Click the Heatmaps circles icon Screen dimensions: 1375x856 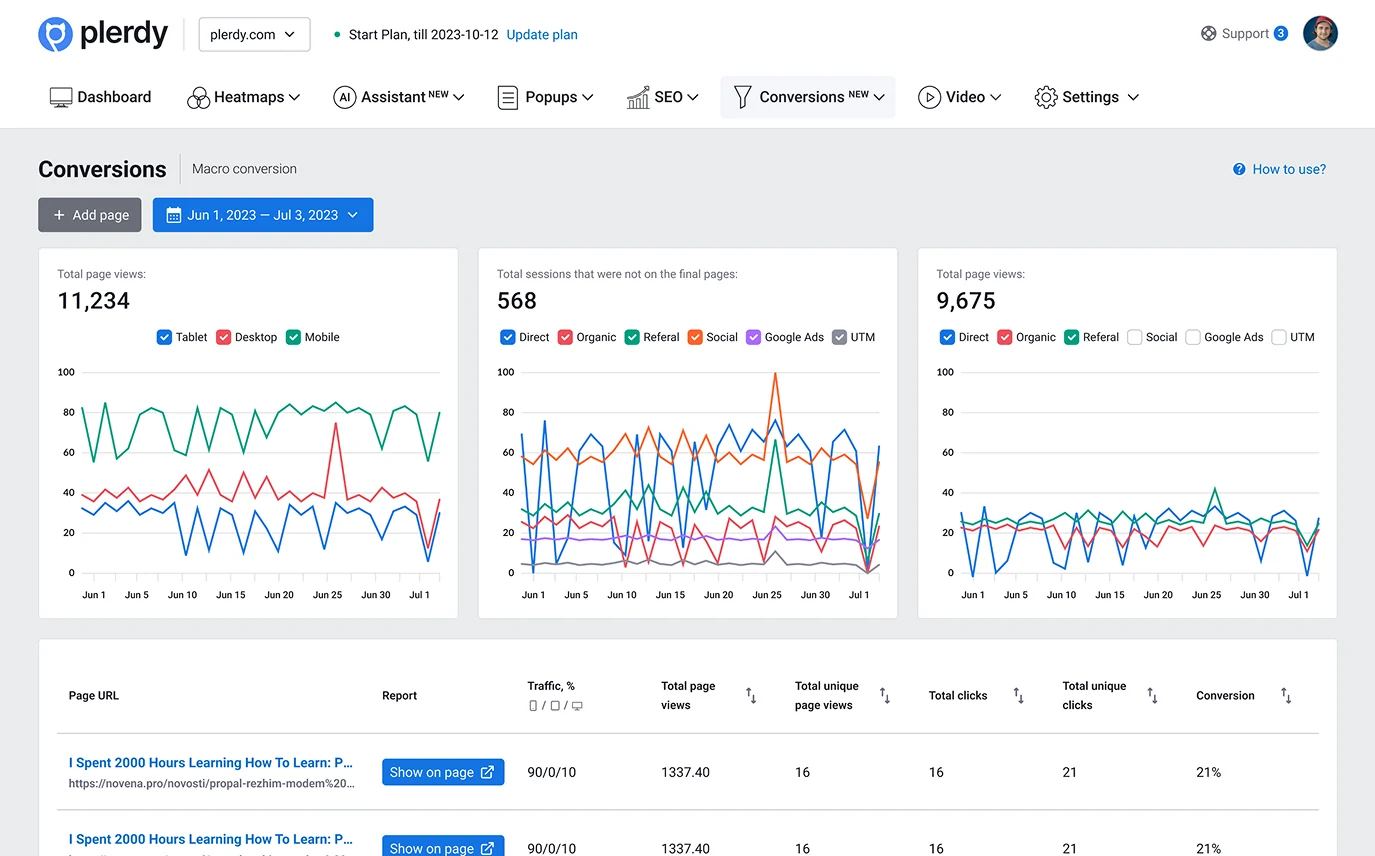click(x=198, y=97)
